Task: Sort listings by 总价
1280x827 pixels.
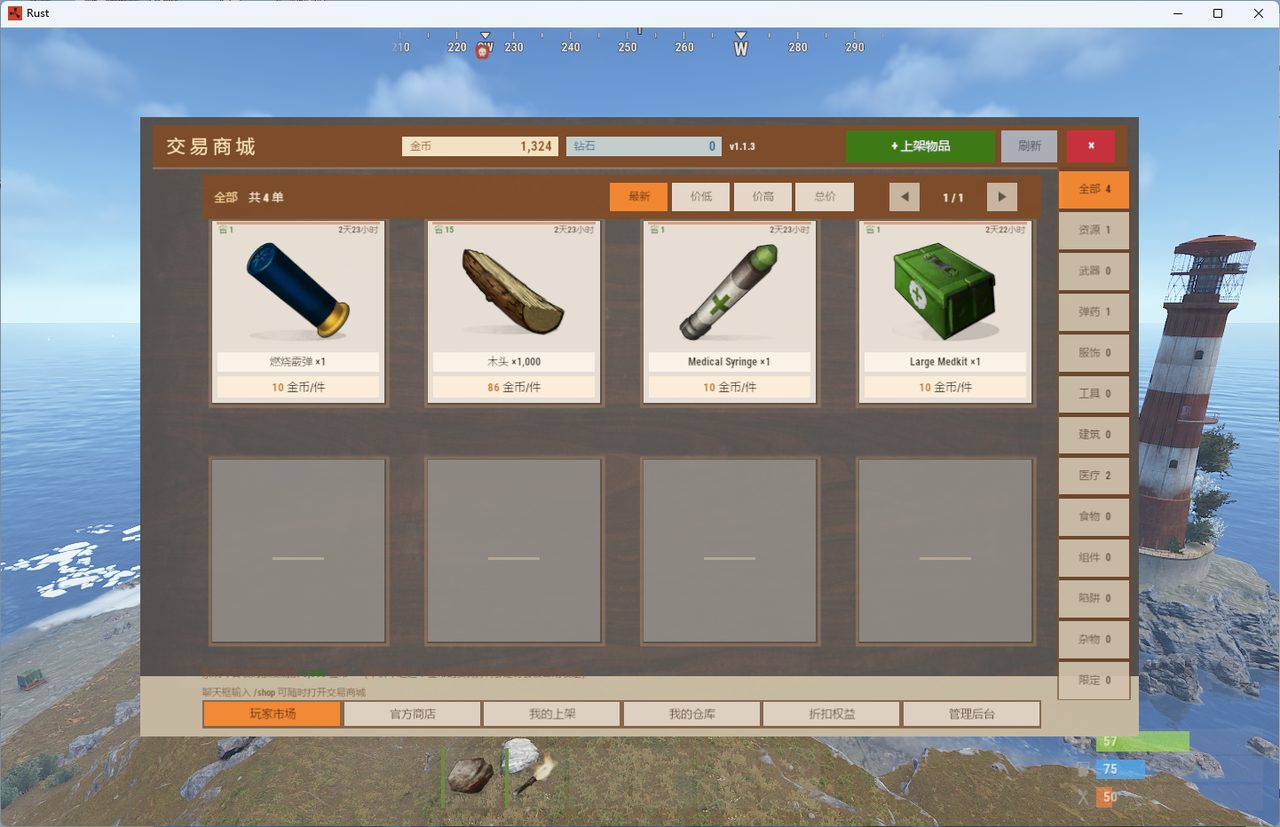Action: [825, 197]
